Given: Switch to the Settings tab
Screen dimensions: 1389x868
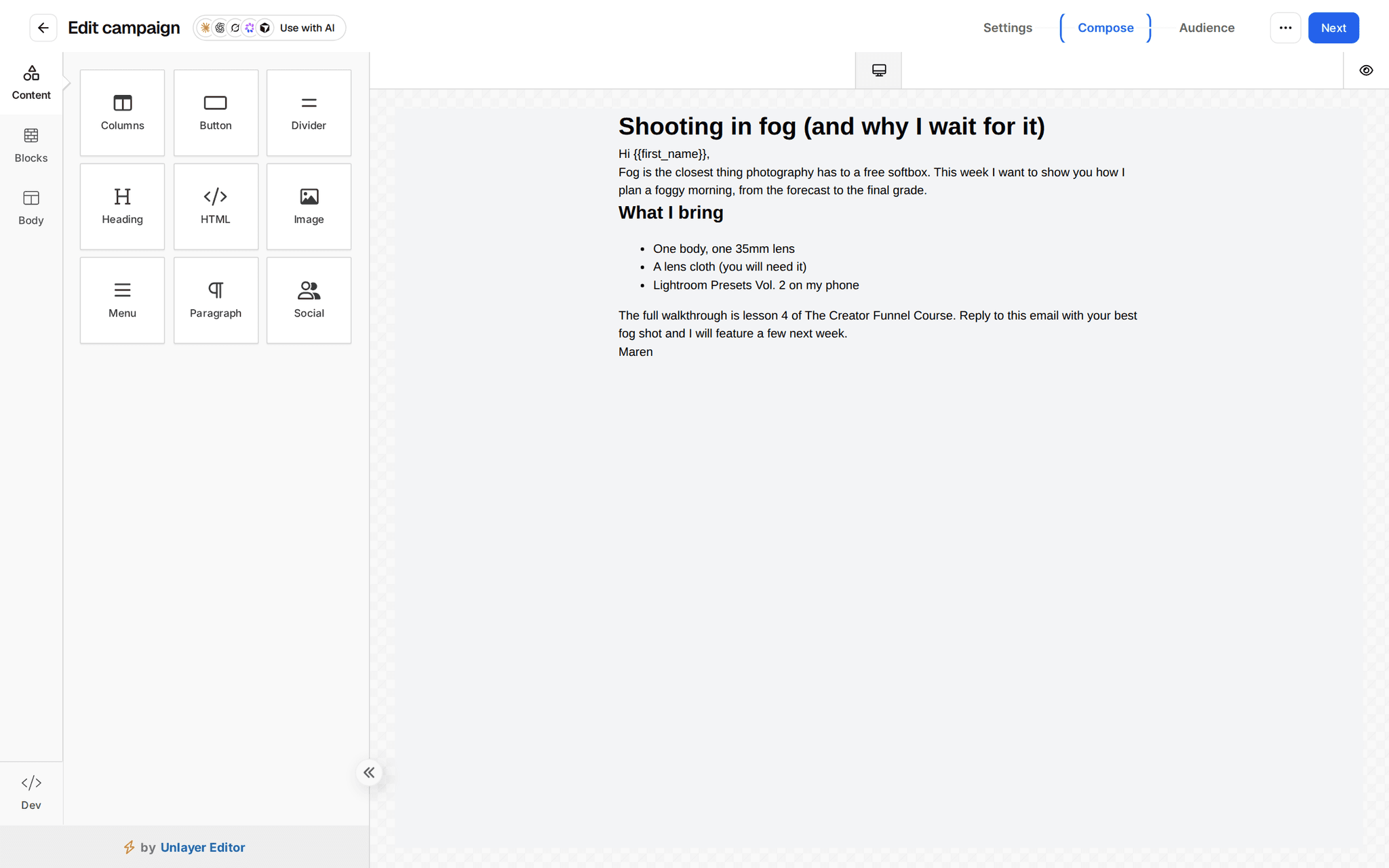Looking at the screenshot, I should (x=1008, y=28).
